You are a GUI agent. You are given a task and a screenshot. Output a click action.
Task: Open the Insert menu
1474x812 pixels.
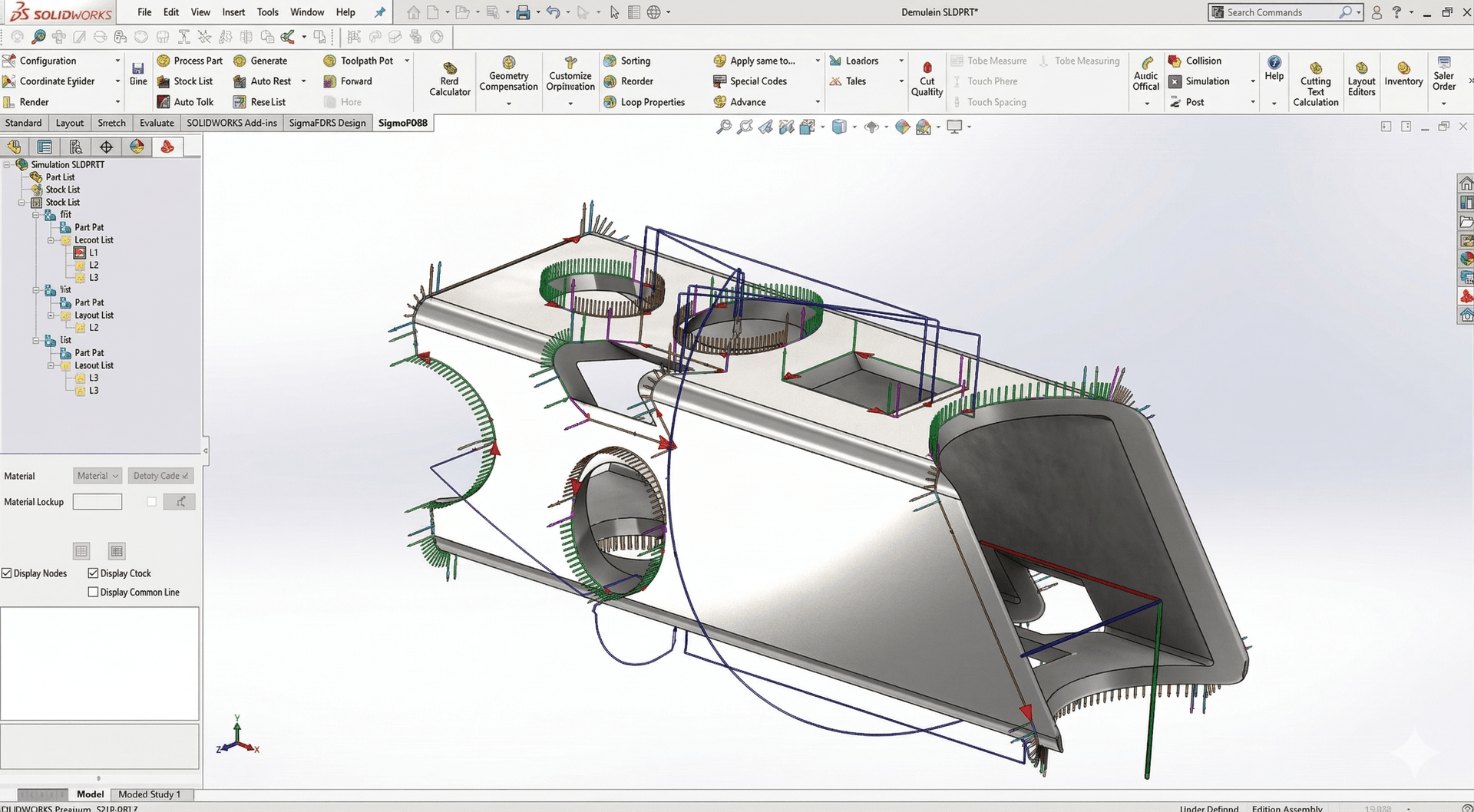[233, 12]
